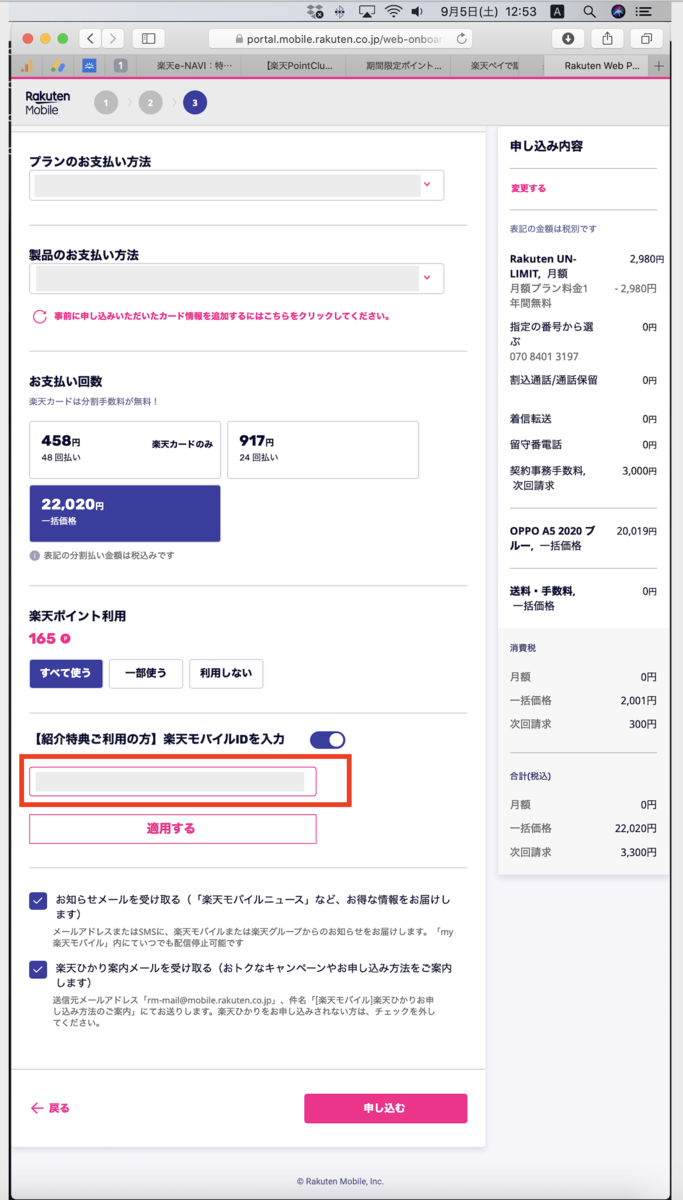Screen dimensions: 683x1200
Task: Click the Rakuten Mobile ID input field
Action: click(x=172, y=782)
